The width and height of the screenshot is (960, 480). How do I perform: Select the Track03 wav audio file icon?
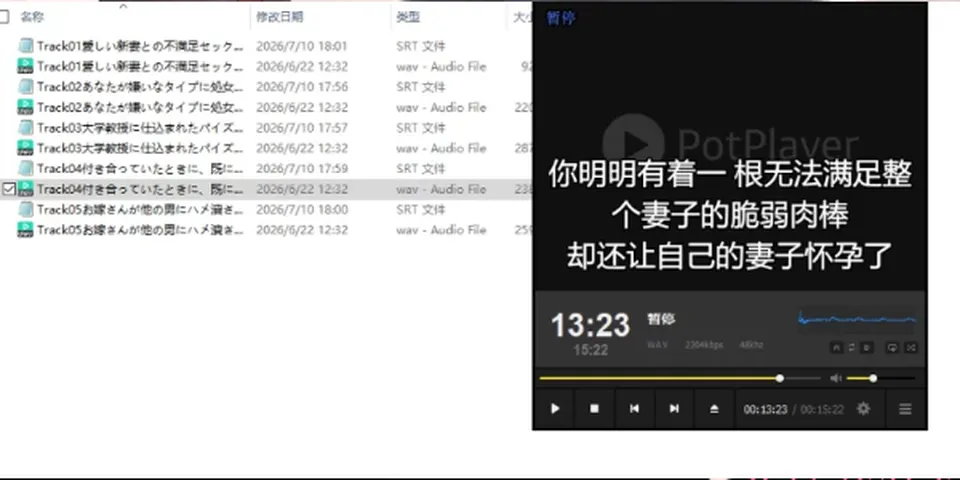25,148
